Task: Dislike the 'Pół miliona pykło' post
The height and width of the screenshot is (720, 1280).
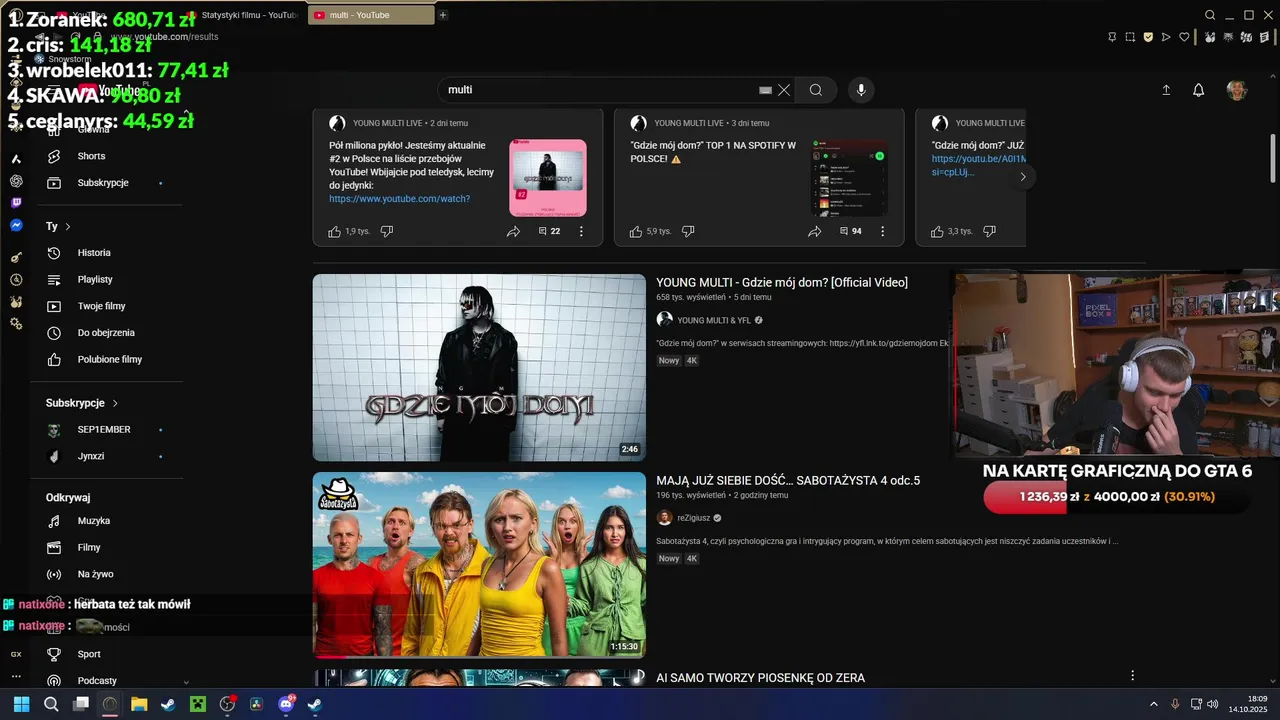Action: pos(387,231)
